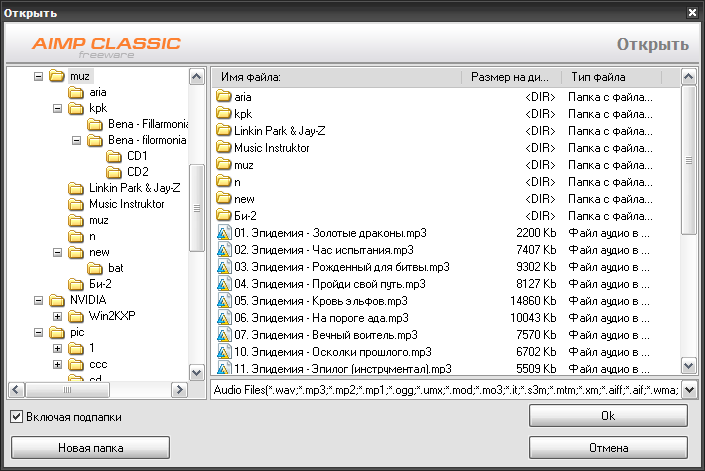
Task: Sort by Тип файла column header
Action: pos(611,77)
